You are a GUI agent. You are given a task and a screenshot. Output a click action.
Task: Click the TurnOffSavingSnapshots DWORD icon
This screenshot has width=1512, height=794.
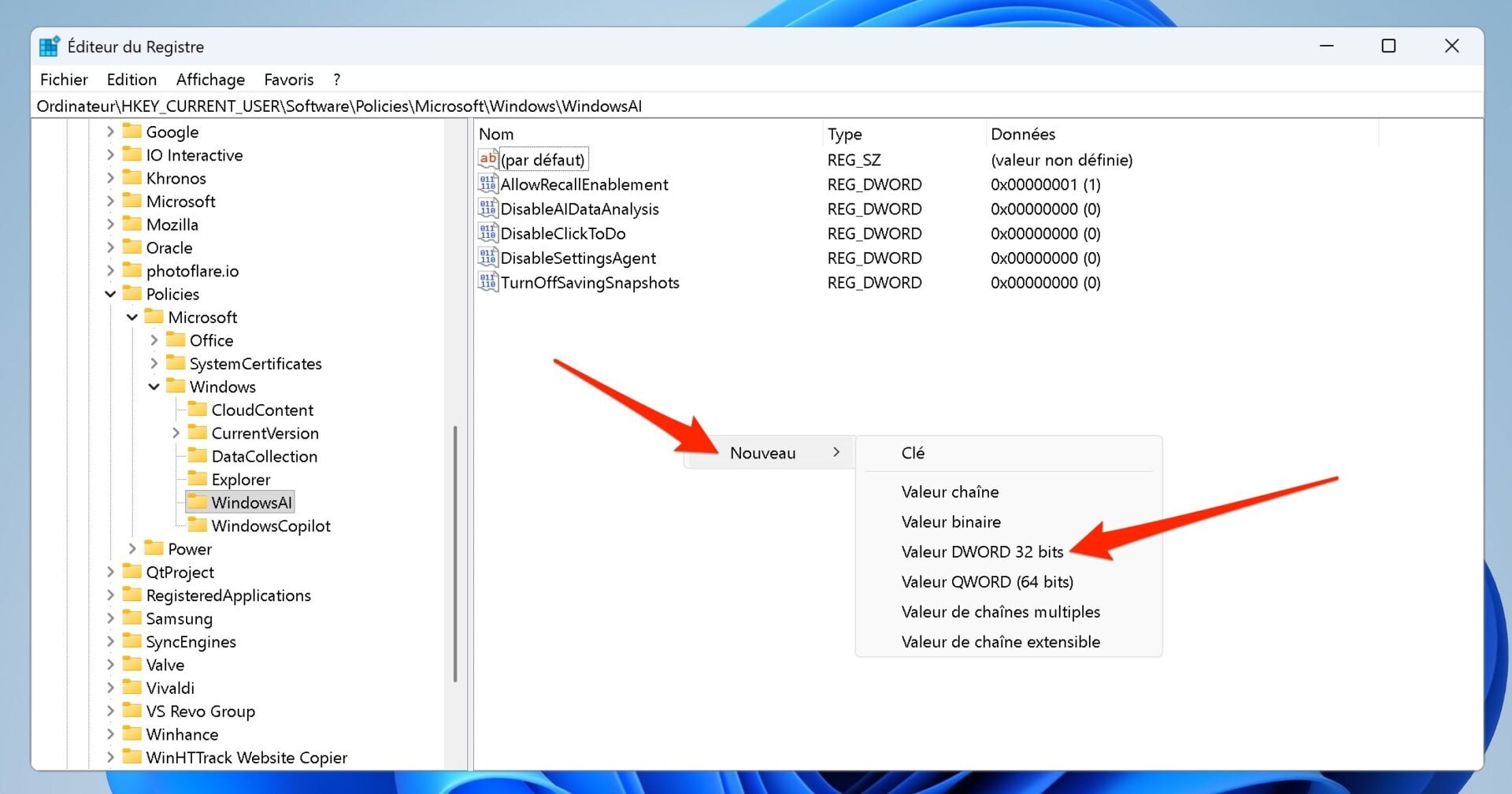[x=488, y=281]
